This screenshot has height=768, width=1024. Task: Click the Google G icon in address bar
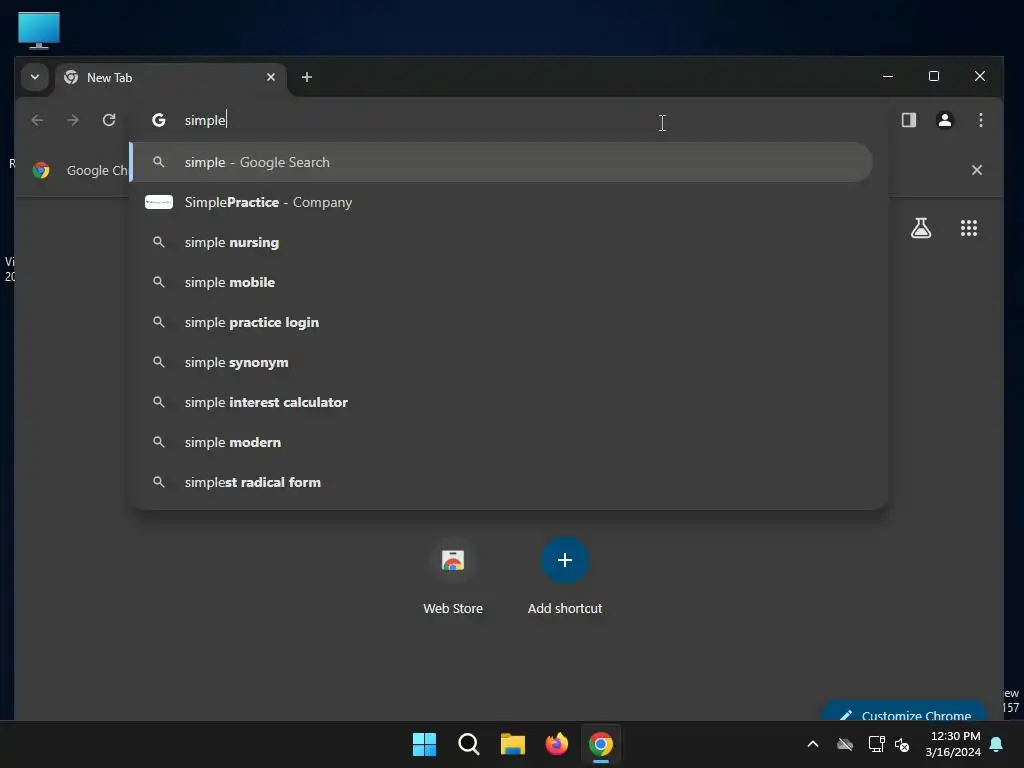pyautogui.click(x=159, y=120)
